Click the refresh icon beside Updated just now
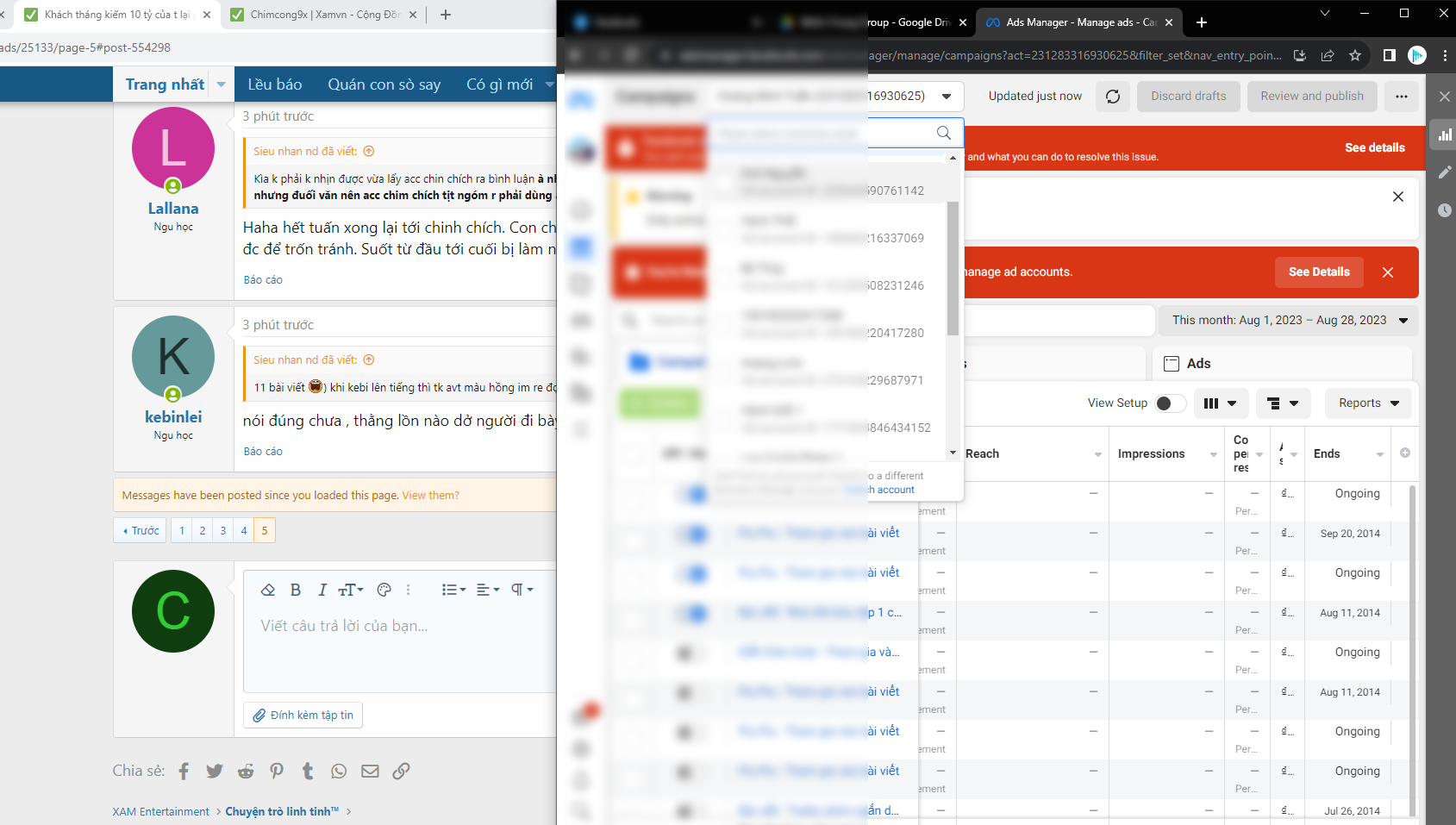Viewport: 1456px width, 825px height. coord(1113,97)
